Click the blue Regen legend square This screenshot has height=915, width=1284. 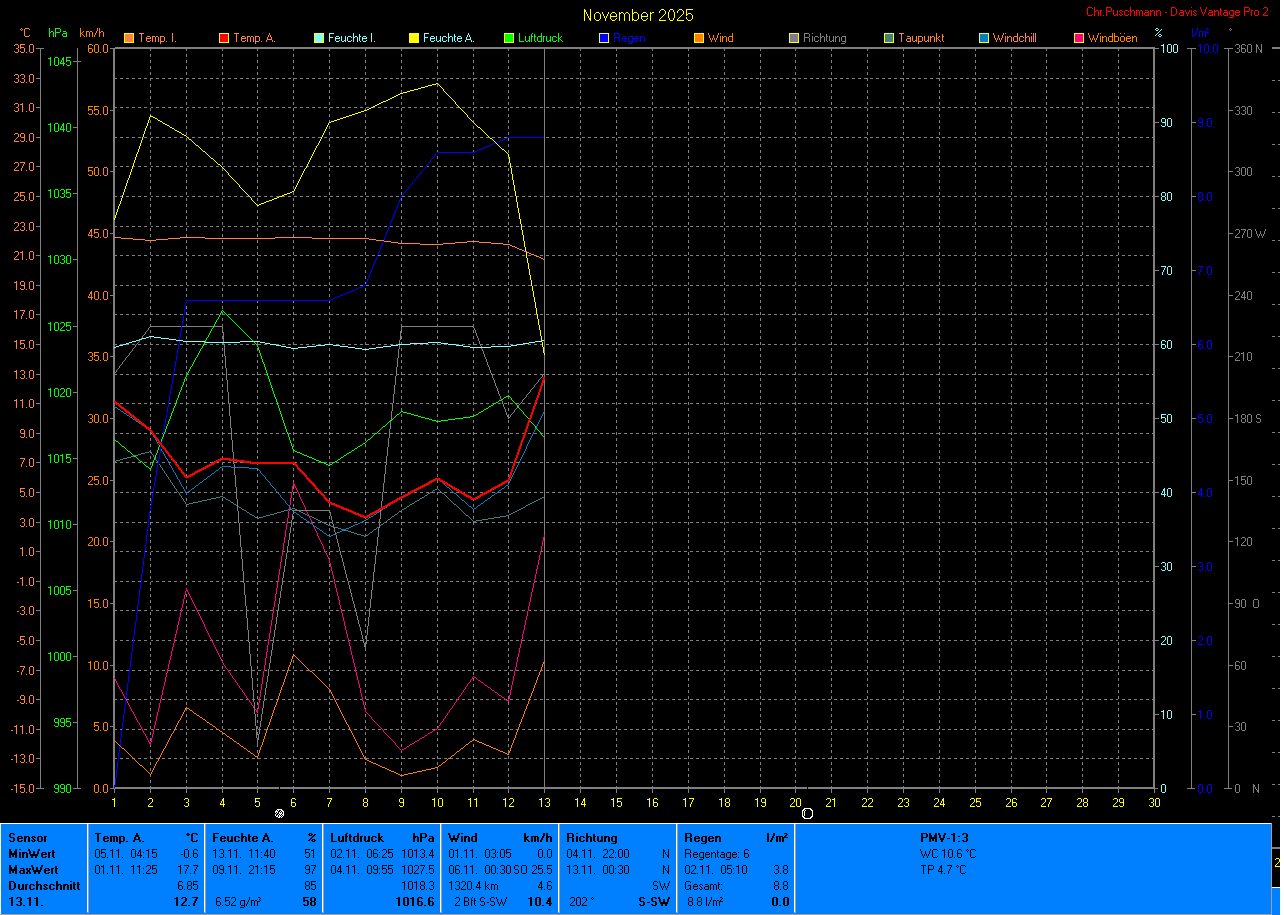click(603, 38)
